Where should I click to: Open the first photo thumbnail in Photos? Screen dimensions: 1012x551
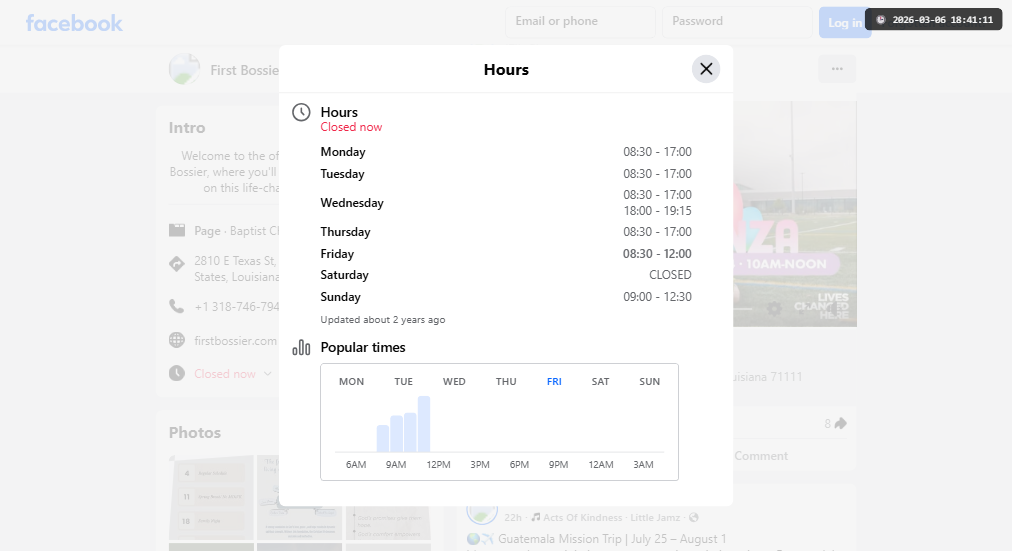211,497
